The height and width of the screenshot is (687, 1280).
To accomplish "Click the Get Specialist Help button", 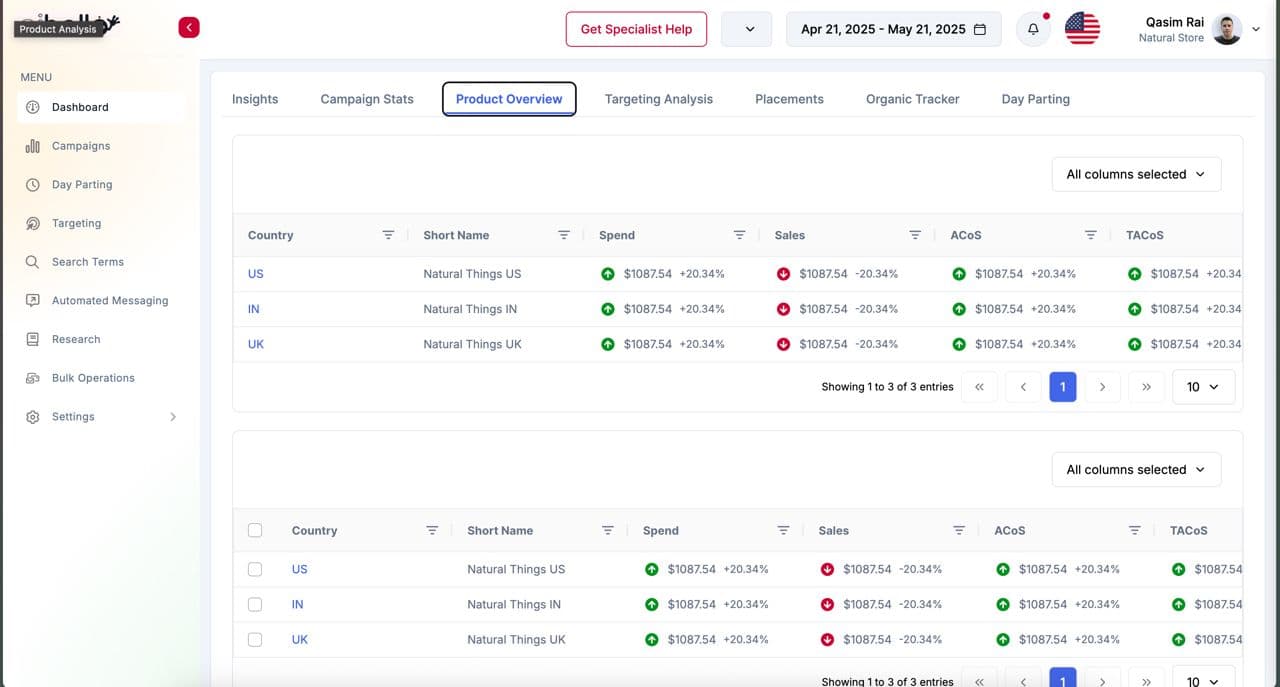I will coord(636,29).
